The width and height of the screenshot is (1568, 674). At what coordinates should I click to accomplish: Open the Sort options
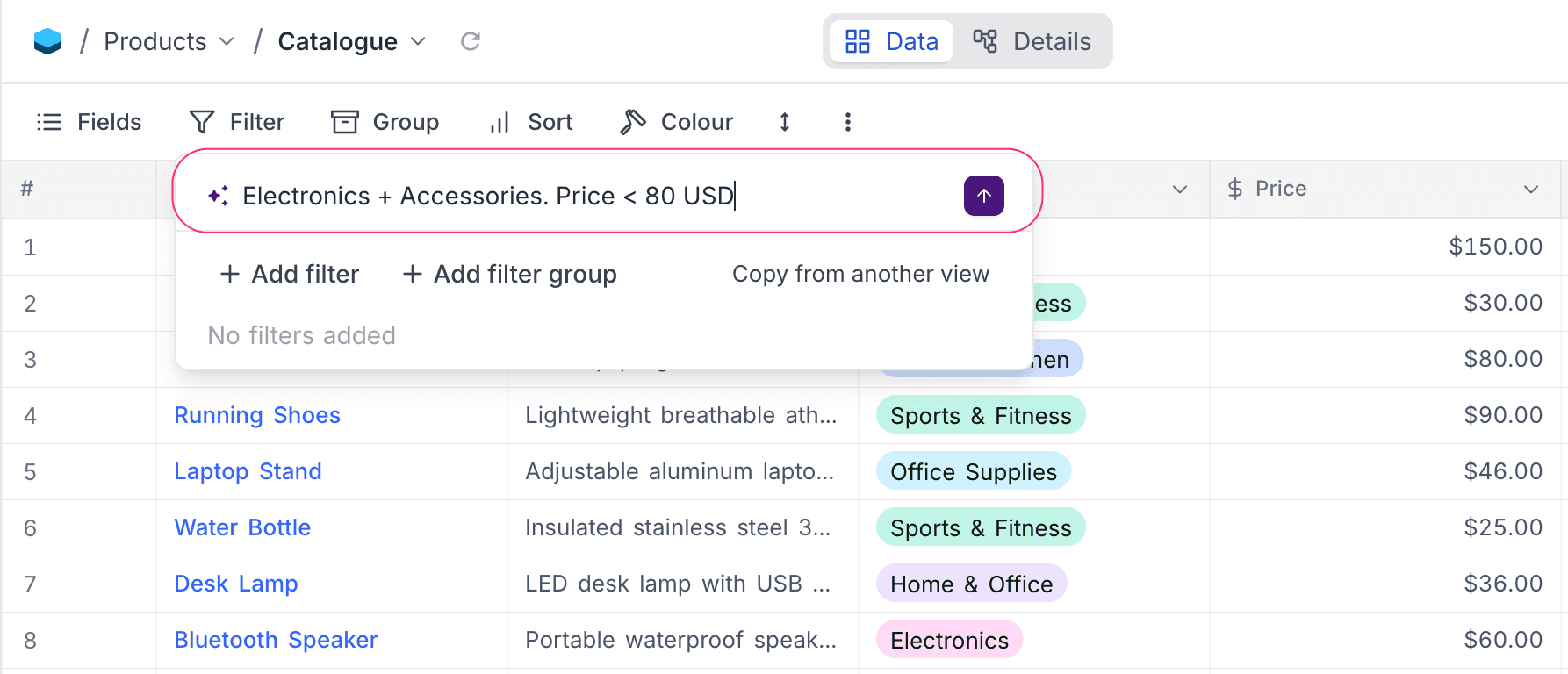pos(531,122)
